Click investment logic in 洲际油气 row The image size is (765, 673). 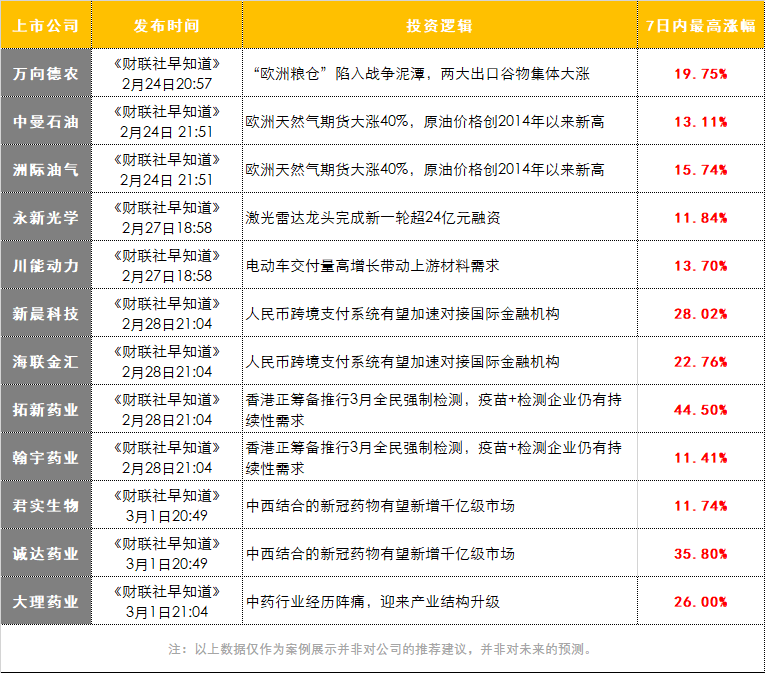point(424,170)
